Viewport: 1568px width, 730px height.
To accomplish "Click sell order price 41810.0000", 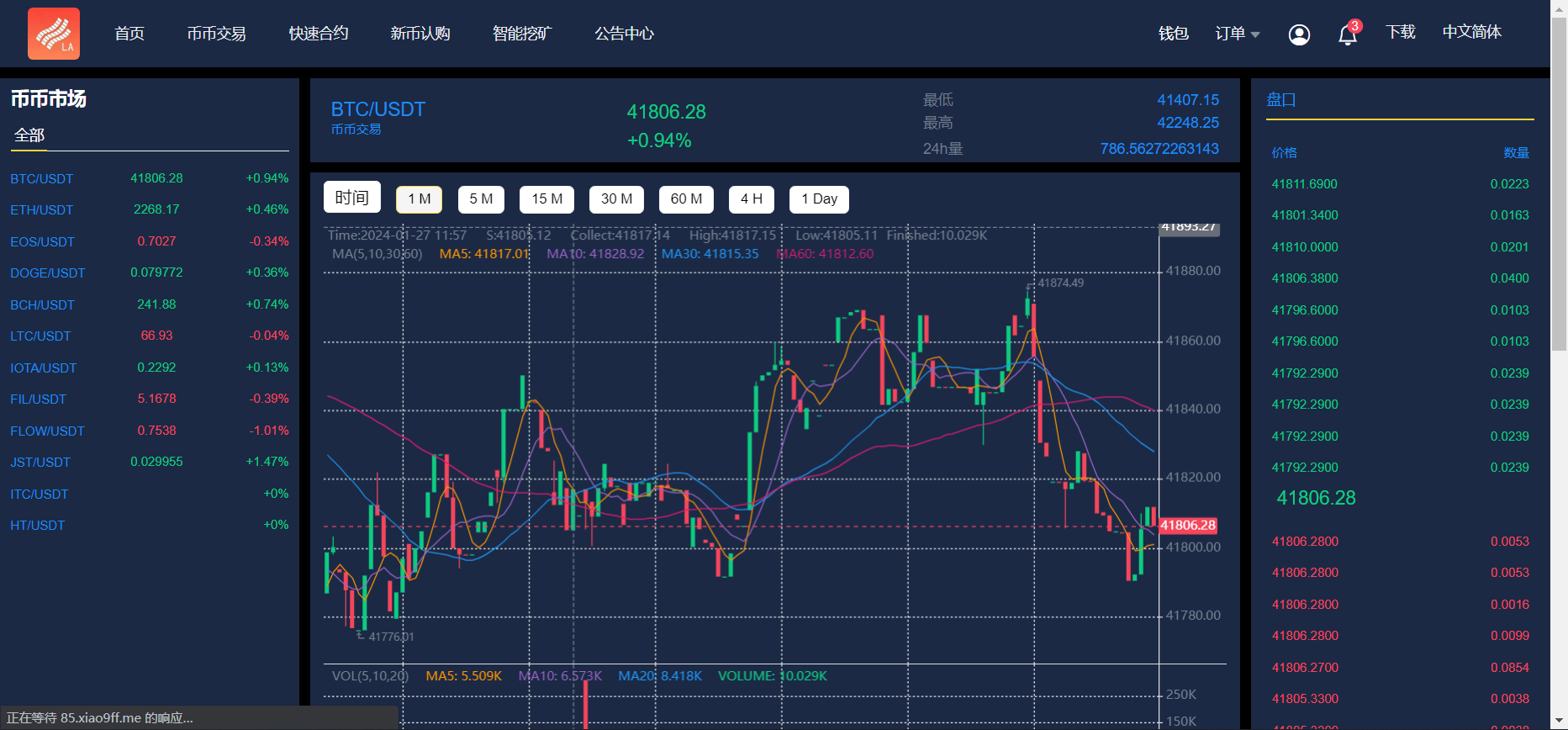I will (1304, 247).
